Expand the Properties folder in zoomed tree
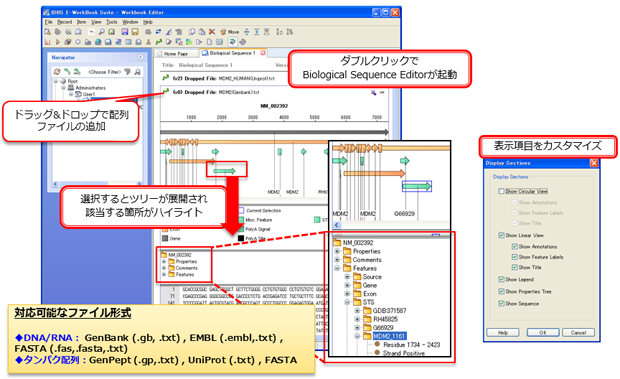 [x=337, y=251]
